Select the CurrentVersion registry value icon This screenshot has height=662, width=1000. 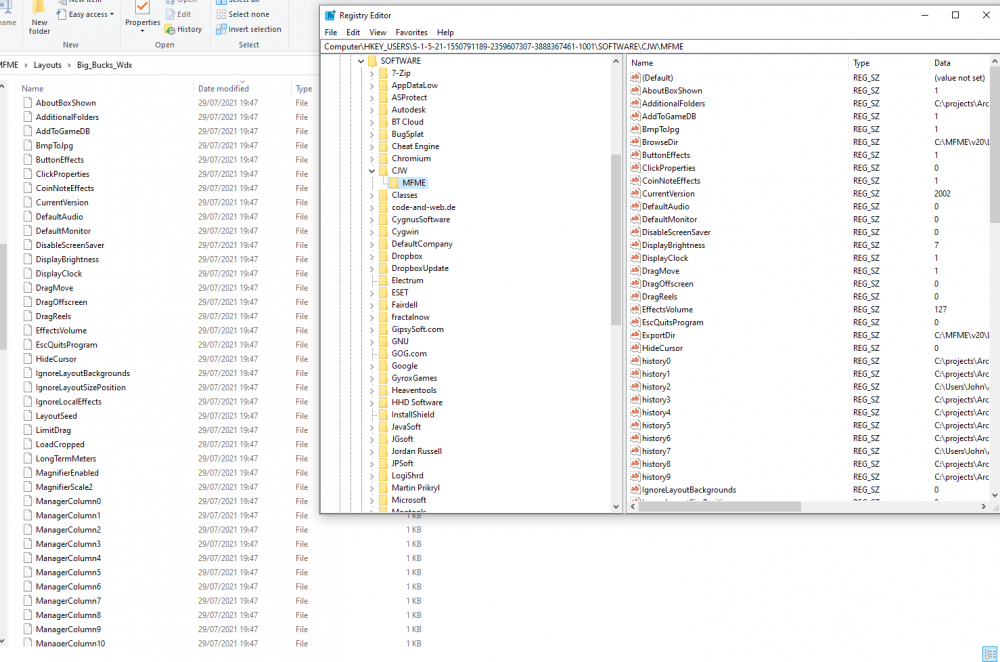[x=635, y=194]
